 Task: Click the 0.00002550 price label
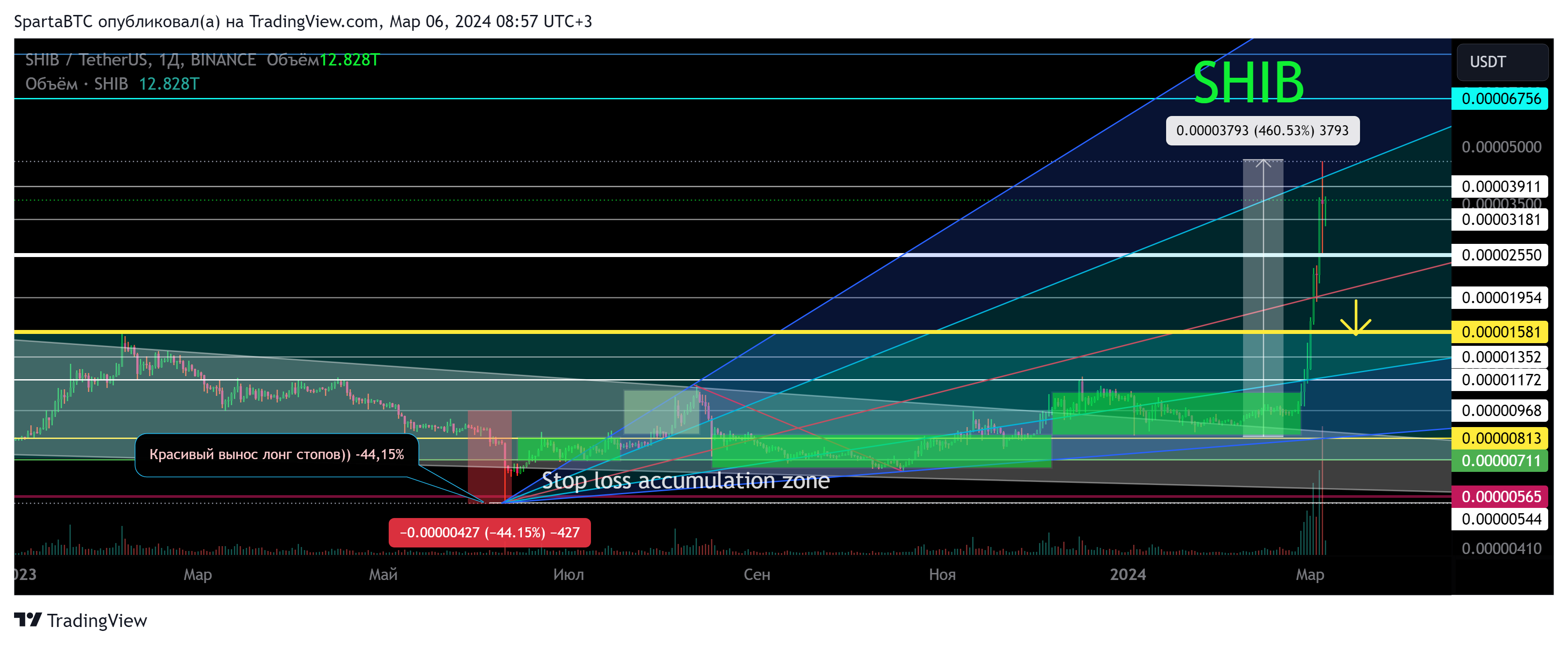pyautogui.click(x=1500, y=255)
